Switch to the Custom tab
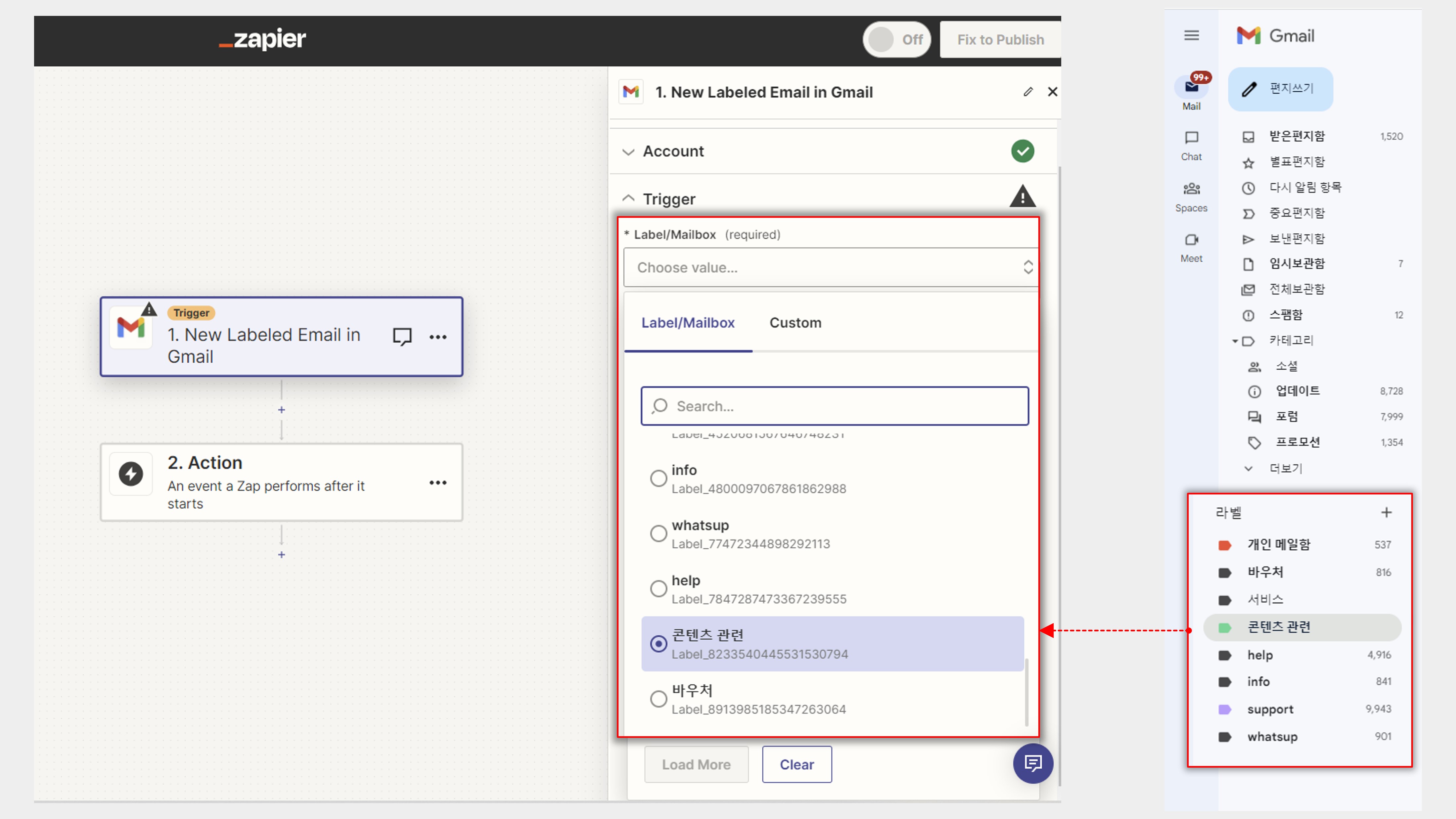The image size is (1456, 819). point(795,323)
